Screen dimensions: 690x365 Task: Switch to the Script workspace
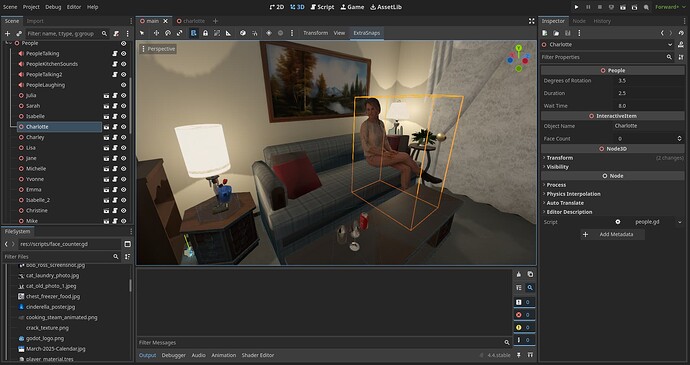point(322,7)
